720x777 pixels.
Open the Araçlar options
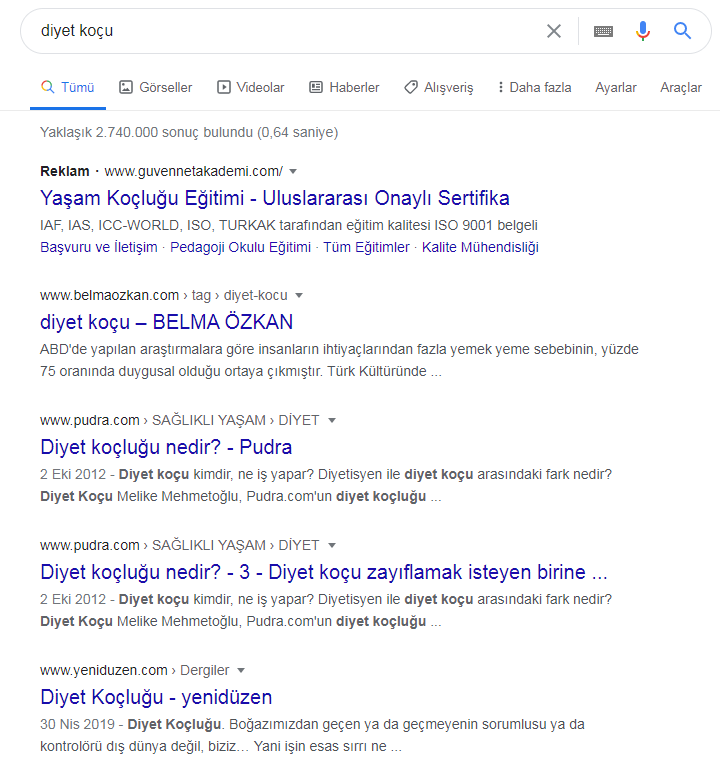(x=681, y=88)
